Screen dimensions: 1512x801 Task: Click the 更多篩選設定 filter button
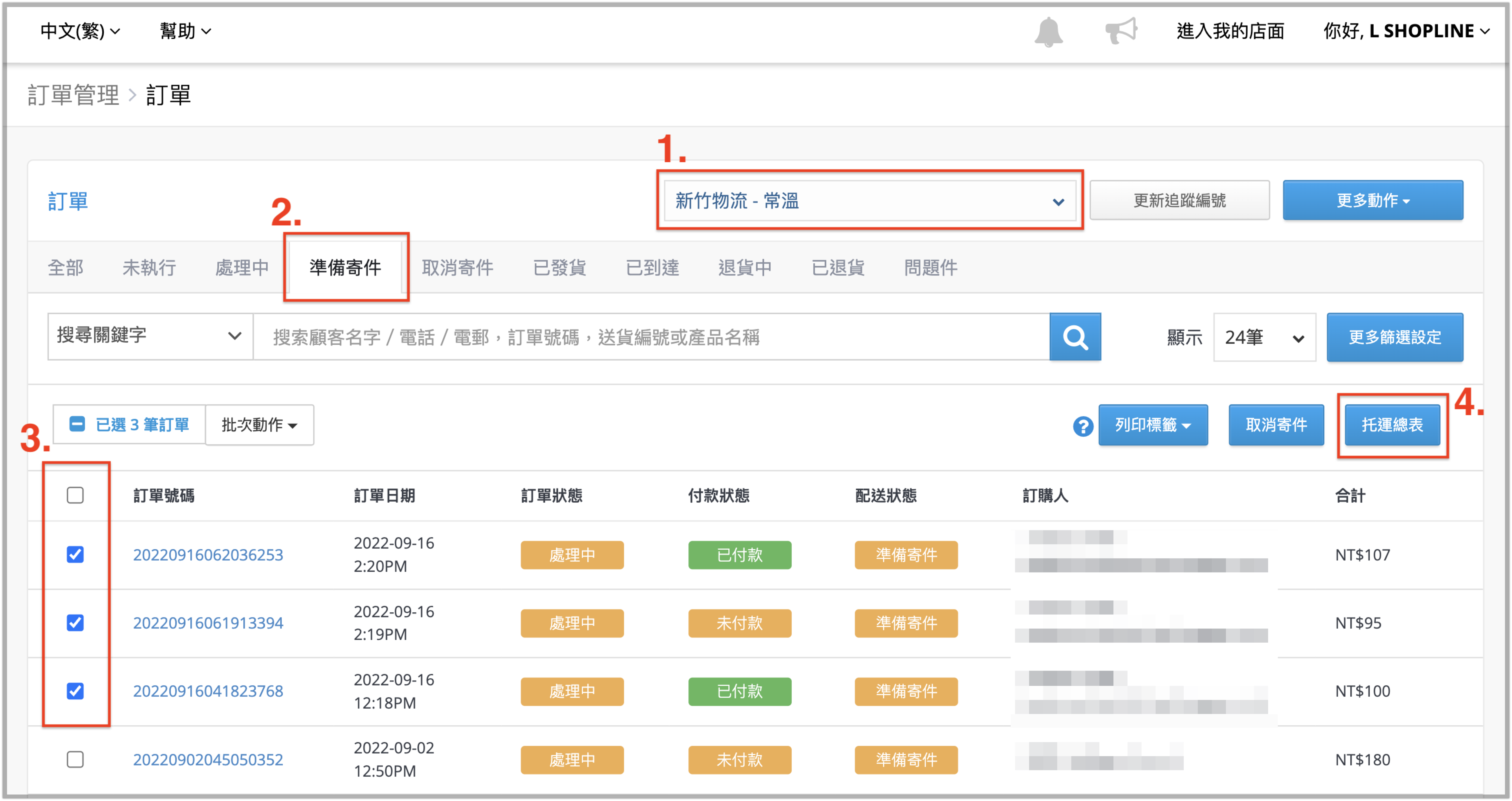[1395, 338]
